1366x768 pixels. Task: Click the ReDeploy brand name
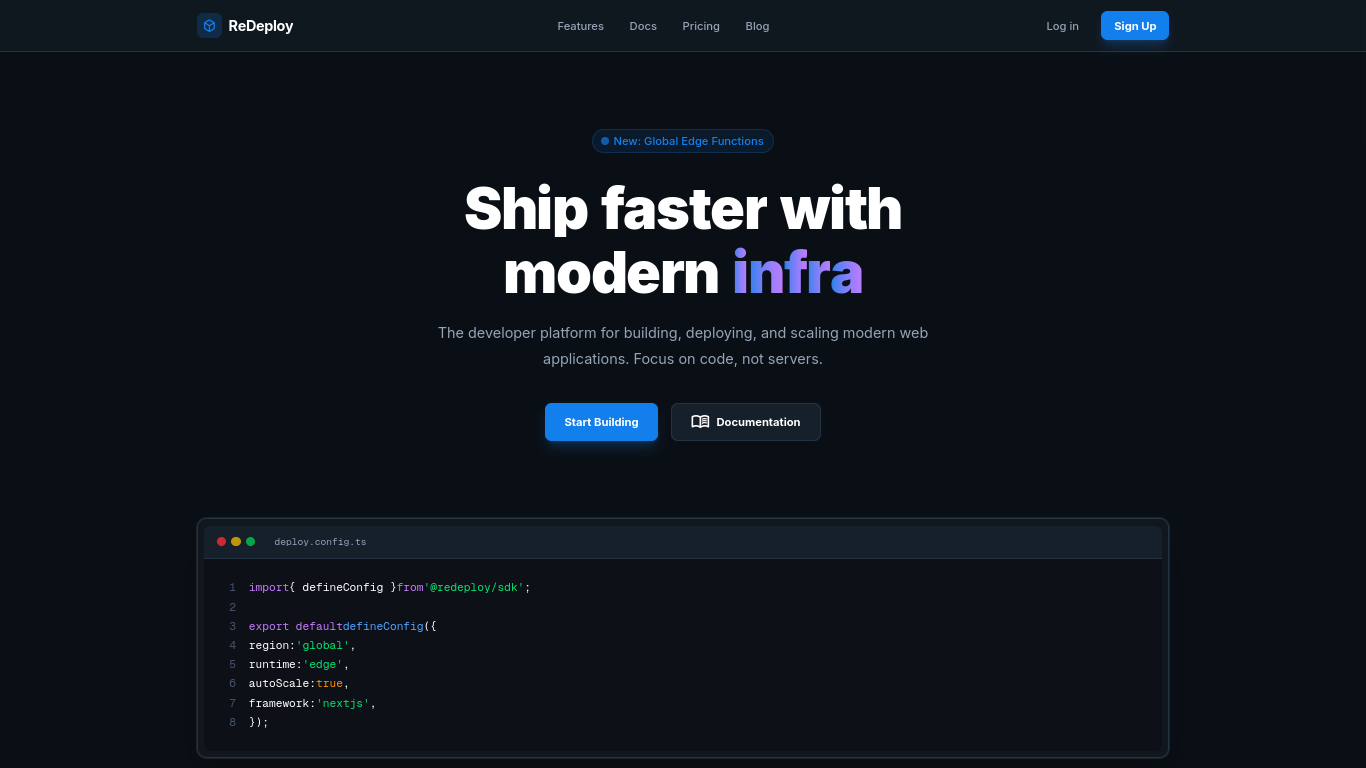coord(260,26)
